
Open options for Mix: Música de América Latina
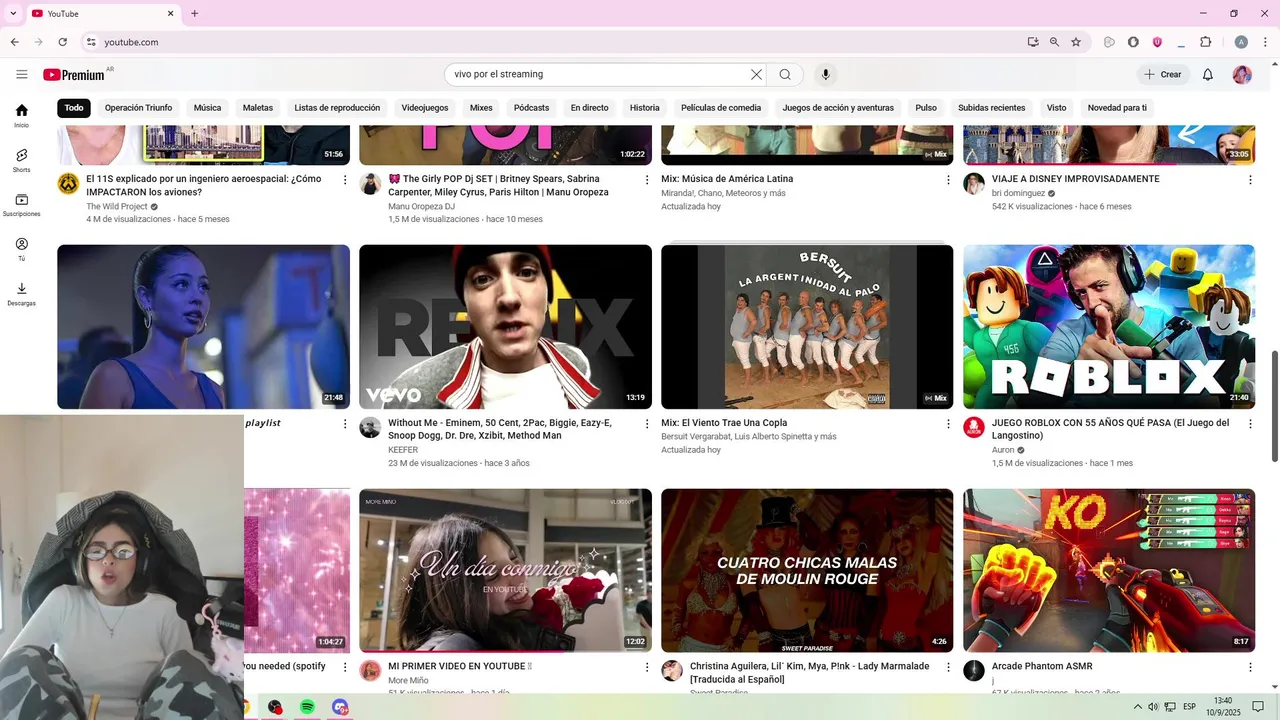coord(948,180)
